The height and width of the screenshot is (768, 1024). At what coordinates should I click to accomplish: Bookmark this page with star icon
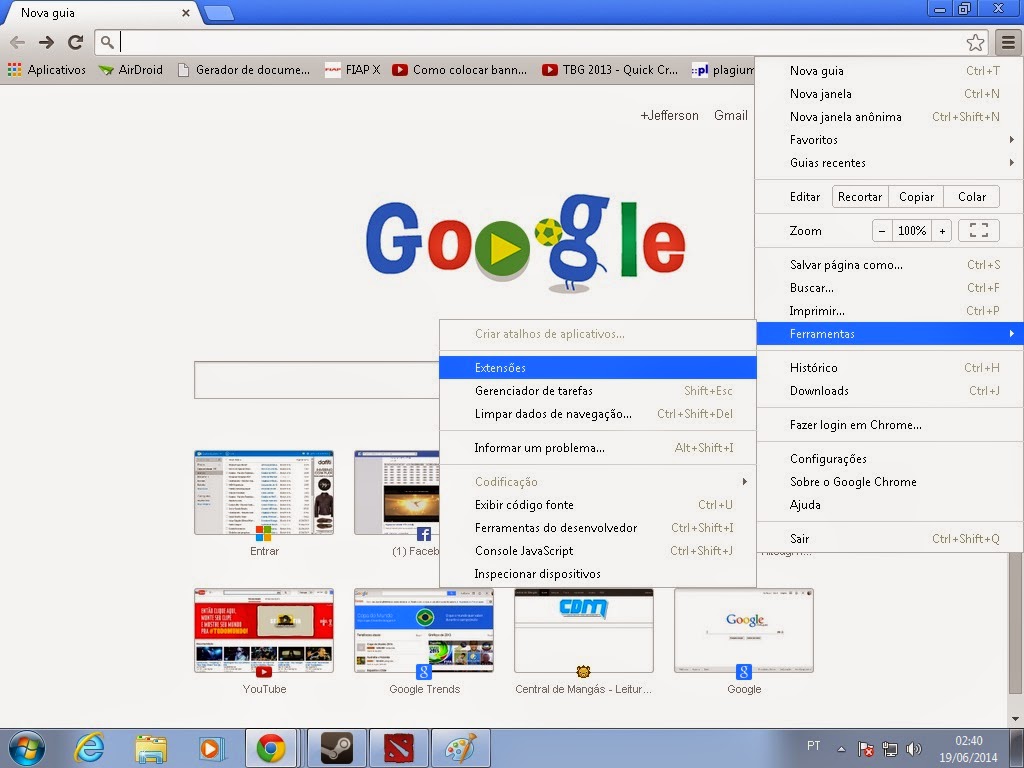[975, 42]
